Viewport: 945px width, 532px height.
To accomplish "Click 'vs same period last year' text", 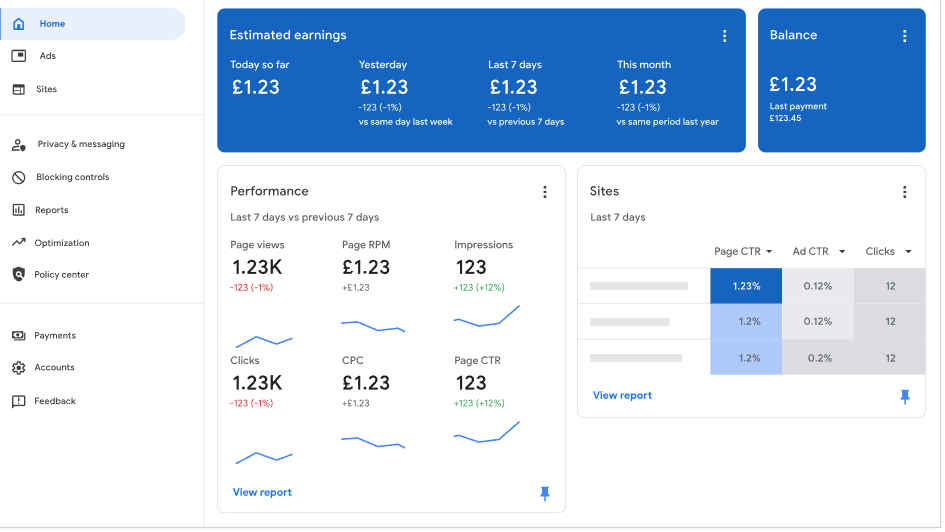I will pos(670,122).
